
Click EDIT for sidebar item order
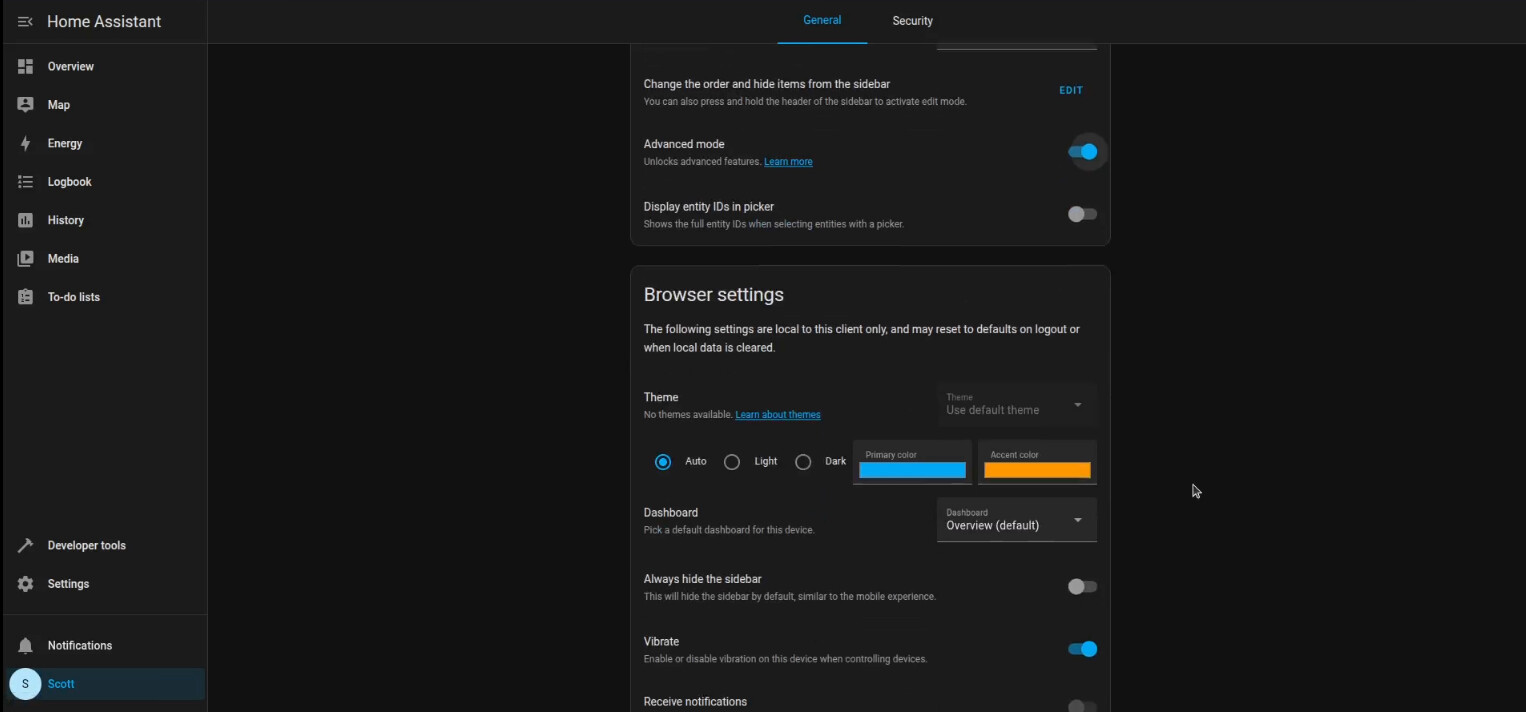(1071, 90)
